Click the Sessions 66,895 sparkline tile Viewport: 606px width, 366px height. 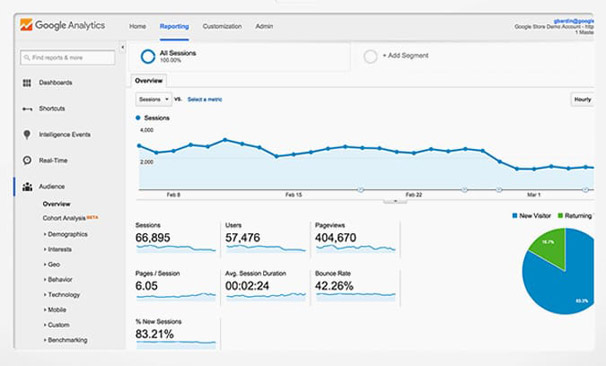[x=176, y=238]
